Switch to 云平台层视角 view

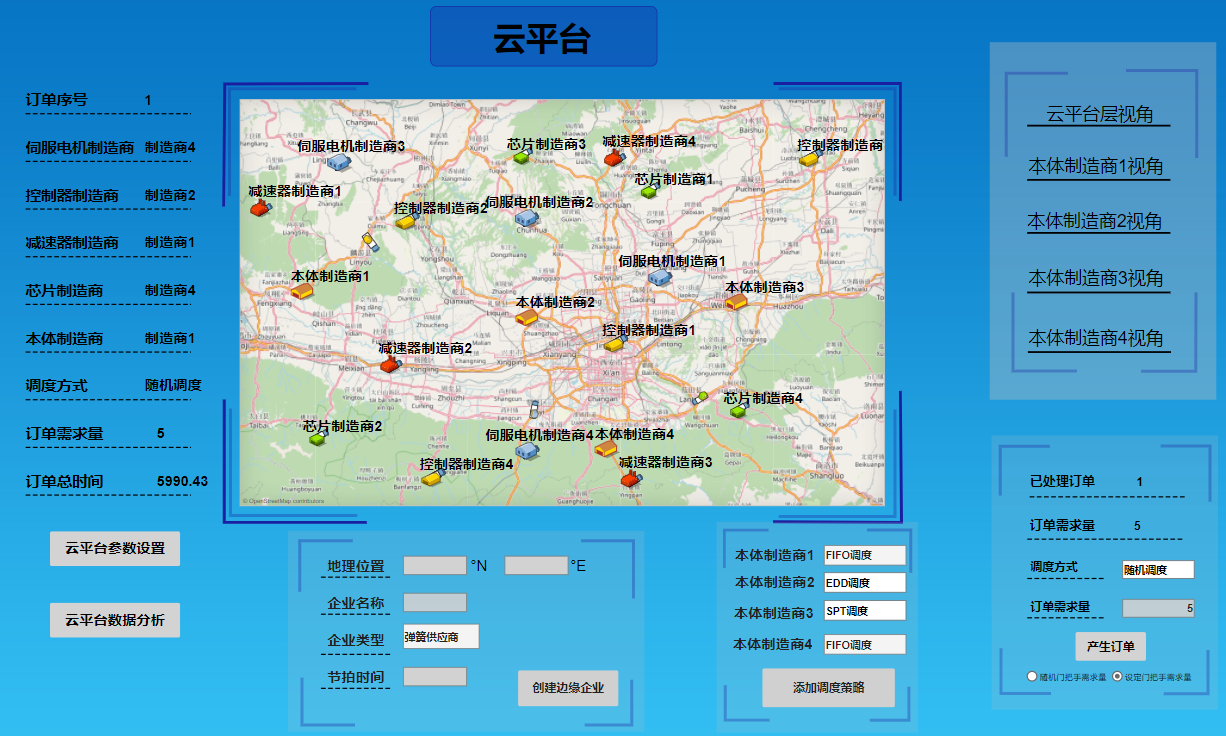1097,114
